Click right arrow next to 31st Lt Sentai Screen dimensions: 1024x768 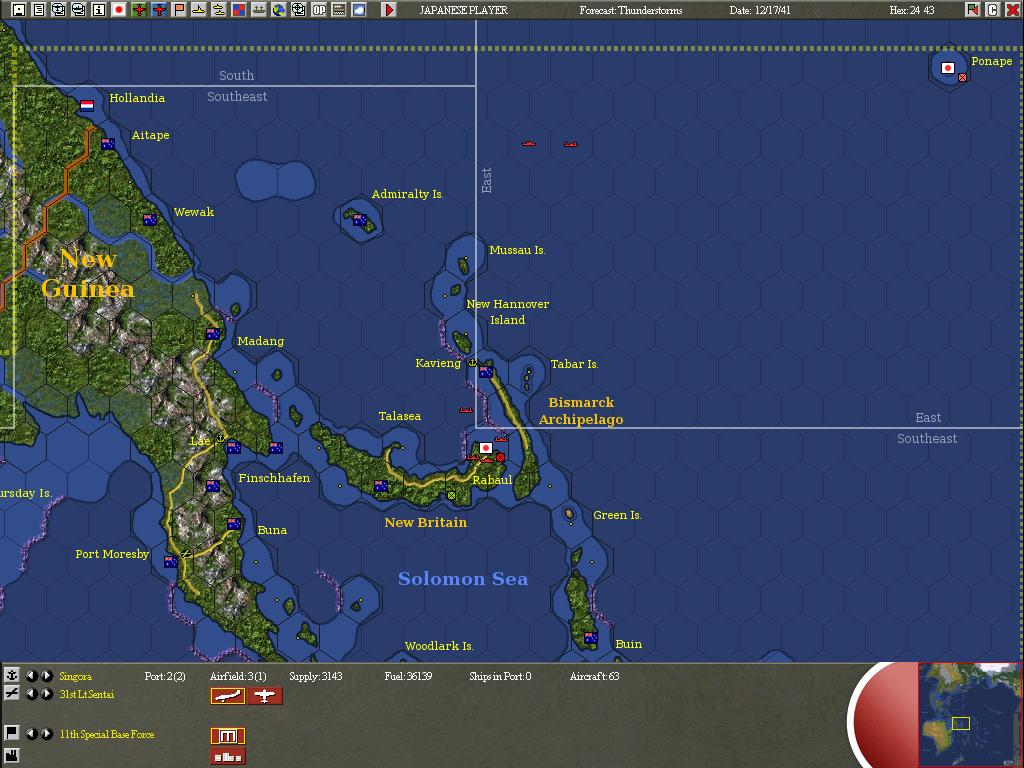[x=46, y=694]
